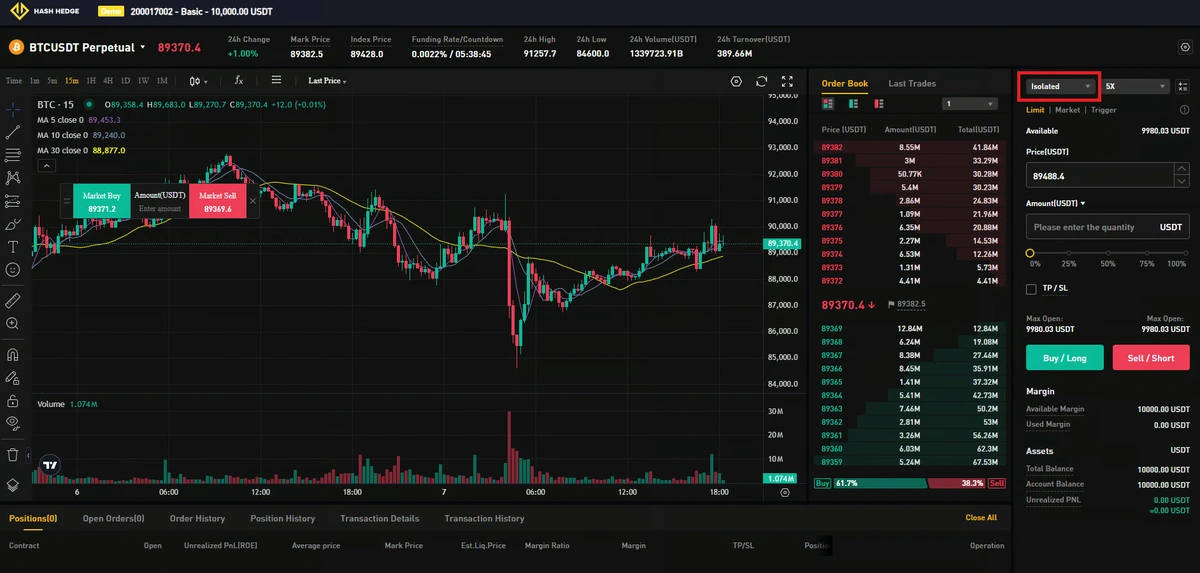Open the Isolated margin mode dropdown

1060,87
